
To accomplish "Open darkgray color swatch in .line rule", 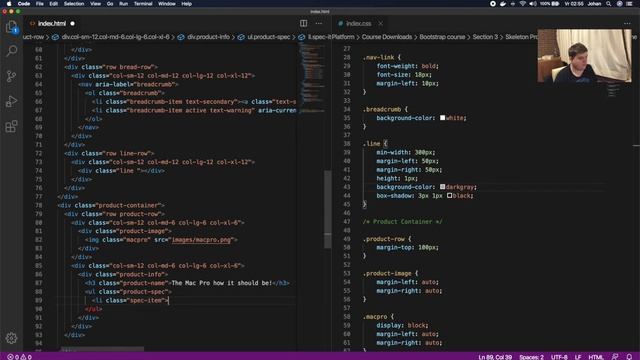I will 442,187.
